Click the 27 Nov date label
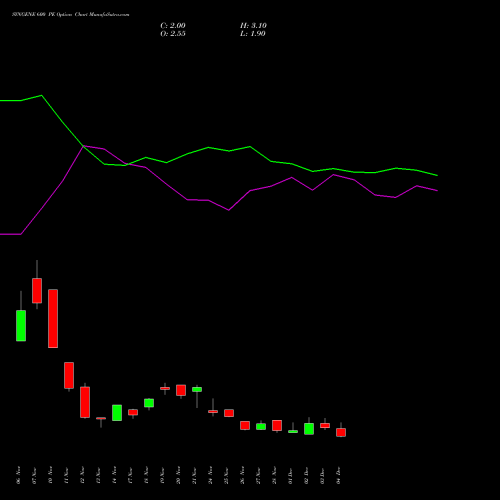 (x=258, y=475)
